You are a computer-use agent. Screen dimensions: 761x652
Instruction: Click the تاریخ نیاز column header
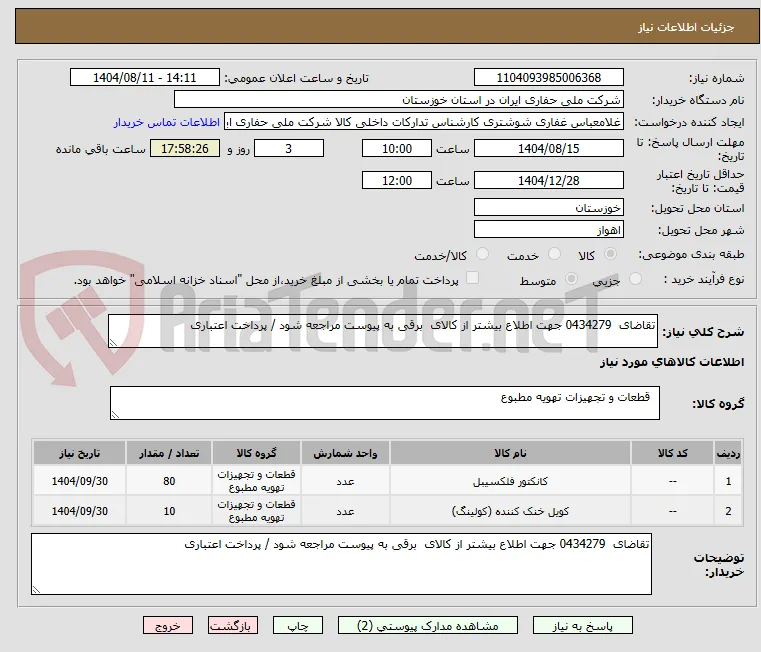80,453
